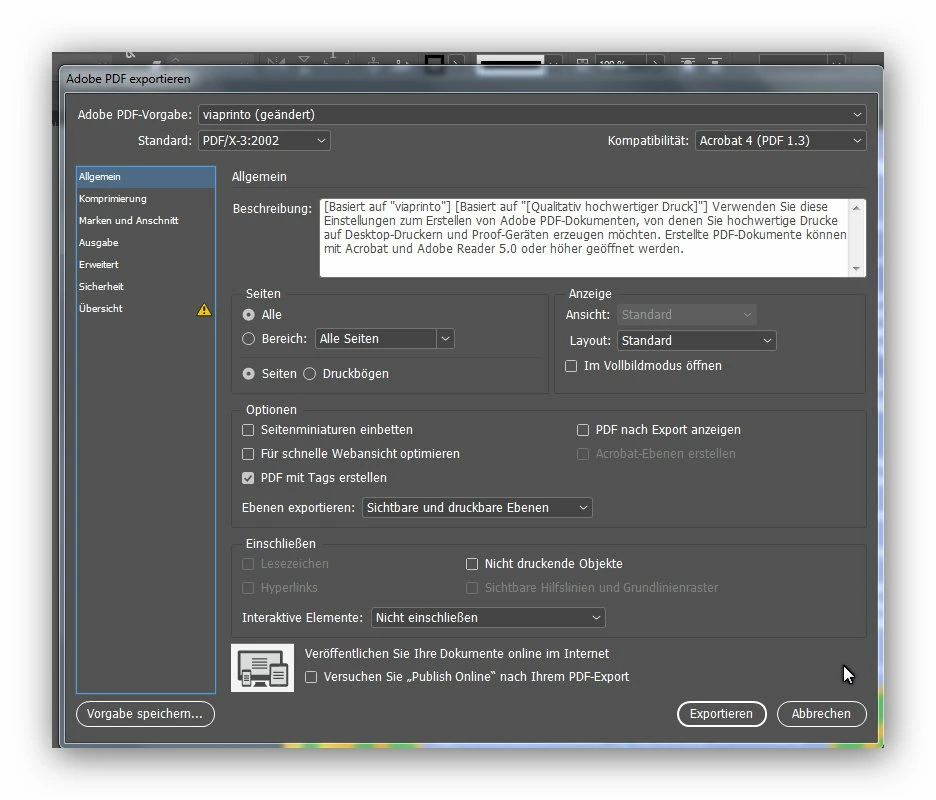Screen dimensions: 936x800
Task: Check Nicht druckende Objekte option
Action: pos(472,564)
